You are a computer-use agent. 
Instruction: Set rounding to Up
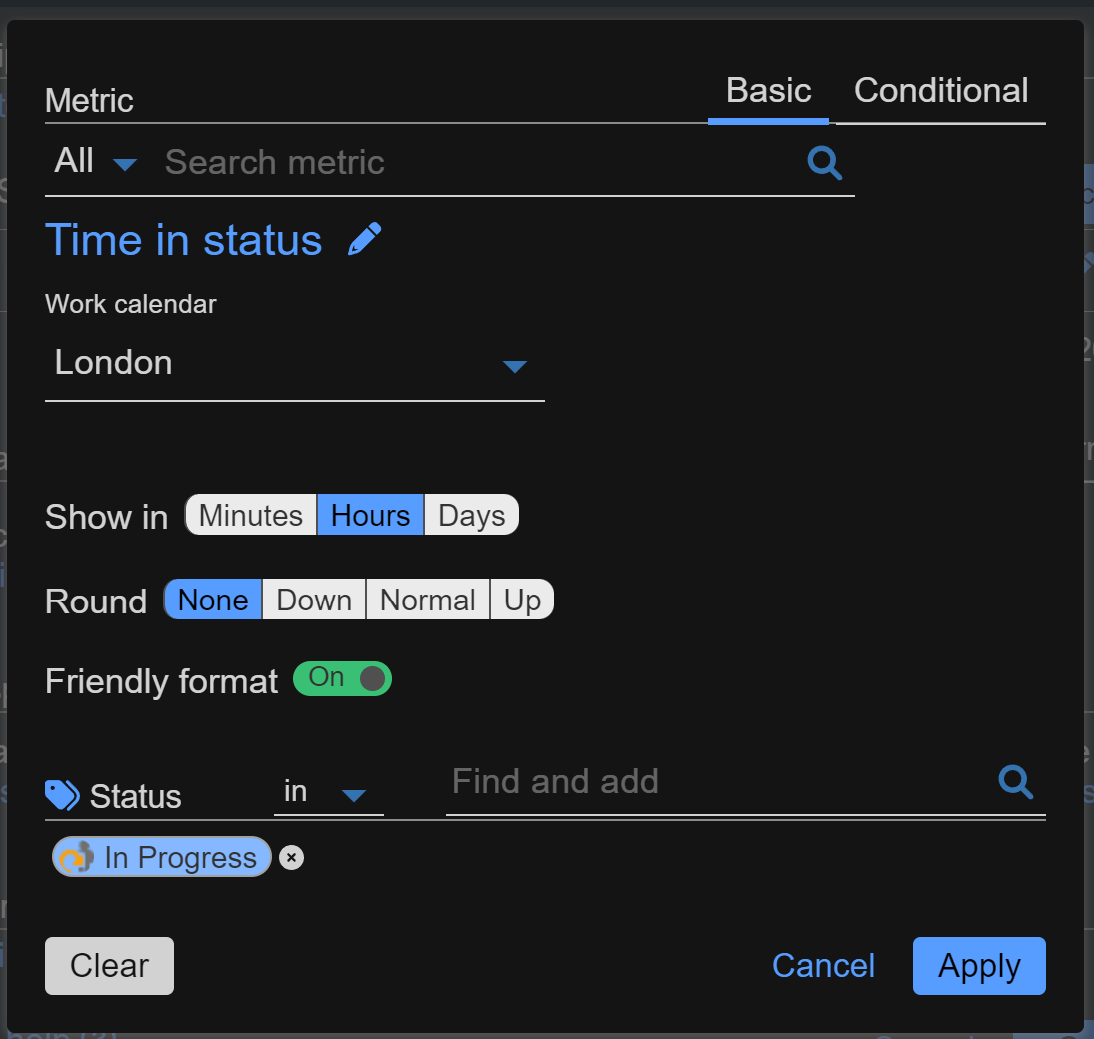coord(522,600)
